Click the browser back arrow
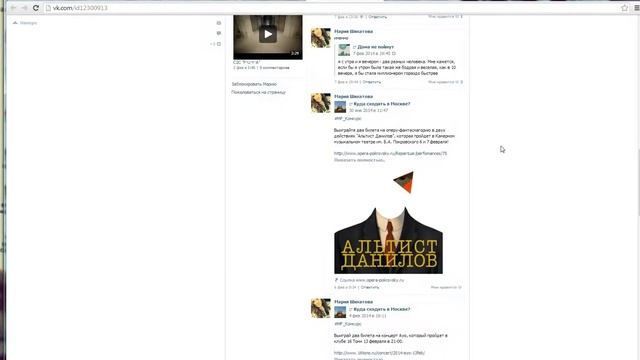This screenshot has width=640, height=360. point(13,8)
